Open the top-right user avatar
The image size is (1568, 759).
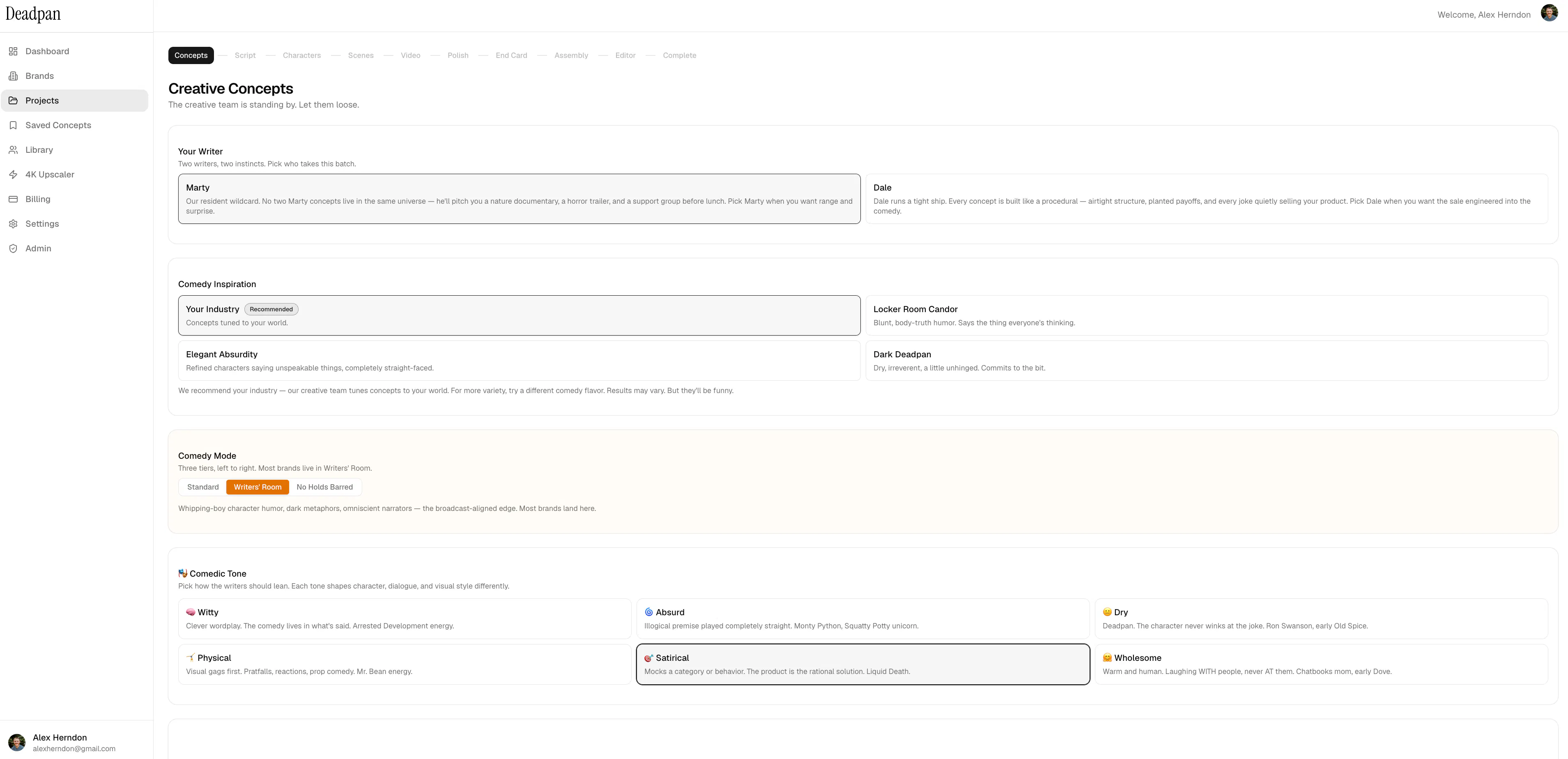click(1549, 13)
